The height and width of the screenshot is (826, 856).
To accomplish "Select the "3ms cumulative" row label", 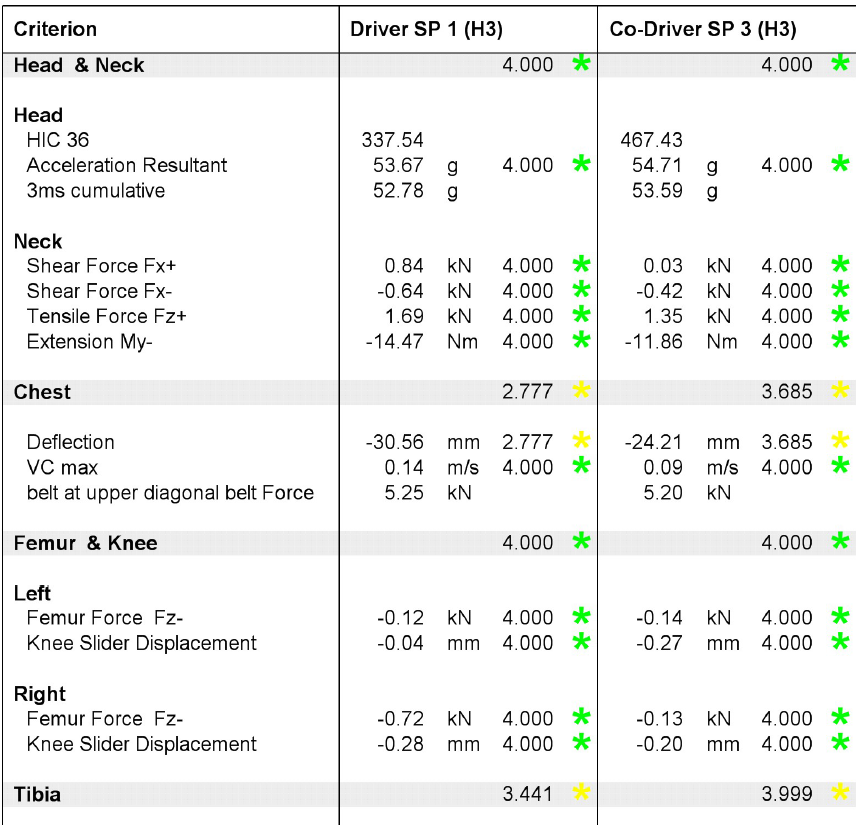I will pos(96,191).
